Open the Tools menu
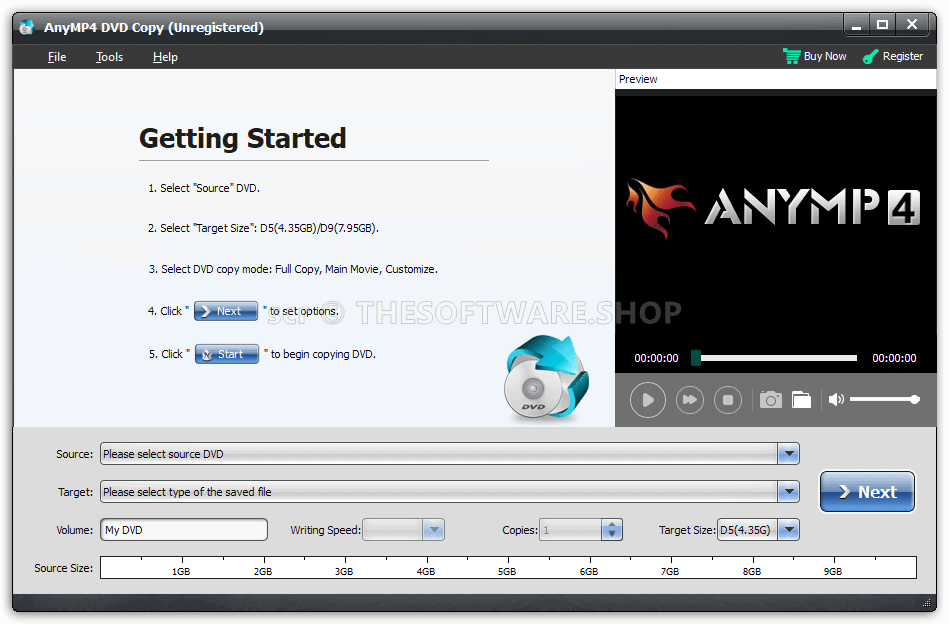This screenshot has width=949, height=624. pyautogui.click(x=109, y=57)
